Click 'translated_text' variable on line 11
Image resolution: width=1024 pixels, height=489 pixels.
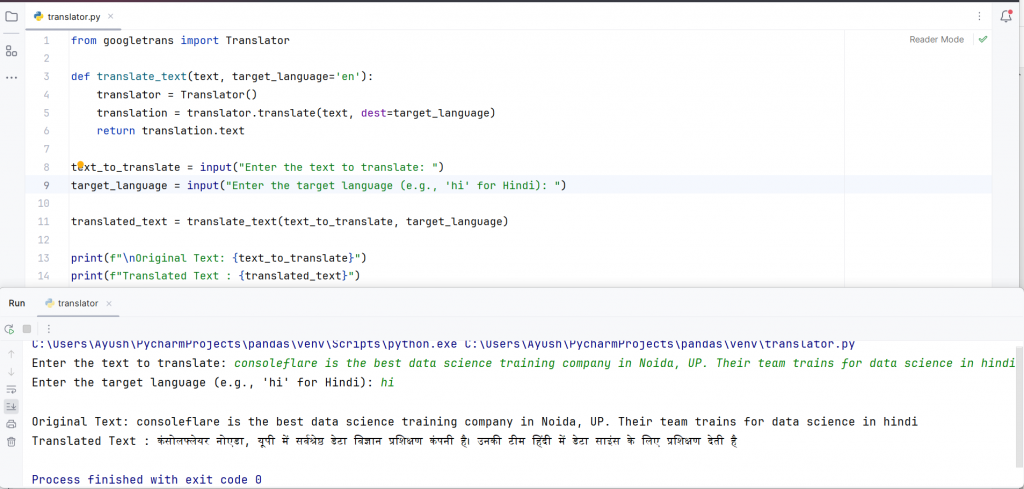pyautogui.click(x=119, y=221)
